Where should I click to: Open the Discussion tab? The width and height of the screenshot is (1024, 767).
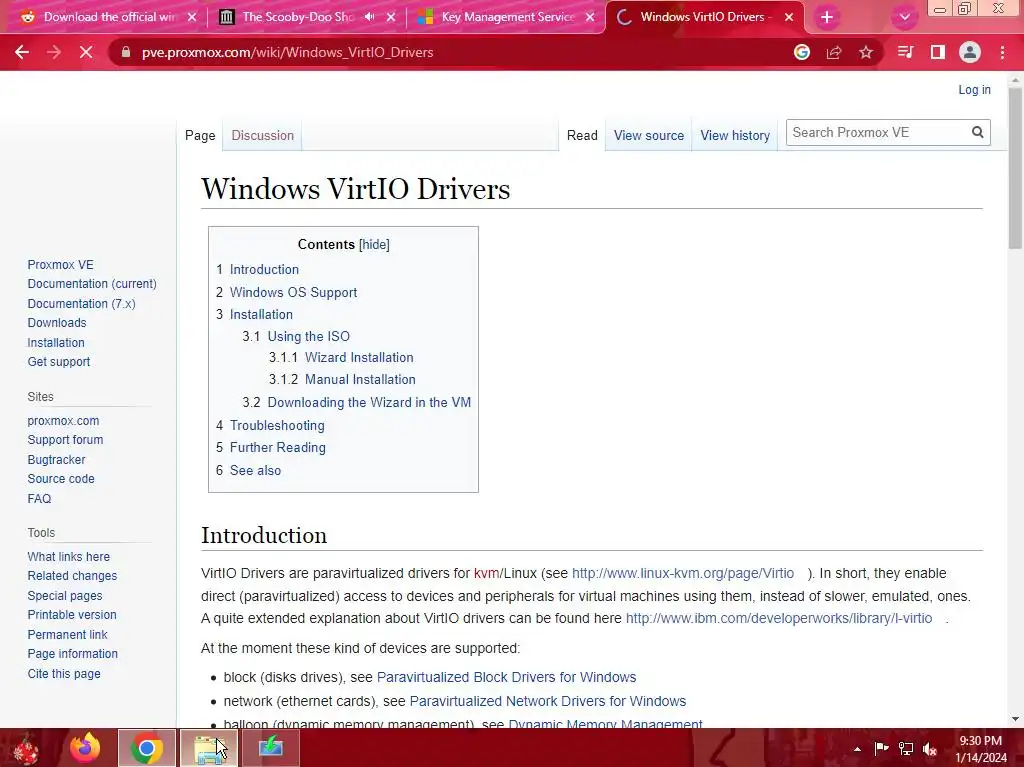tap(263, 135)
